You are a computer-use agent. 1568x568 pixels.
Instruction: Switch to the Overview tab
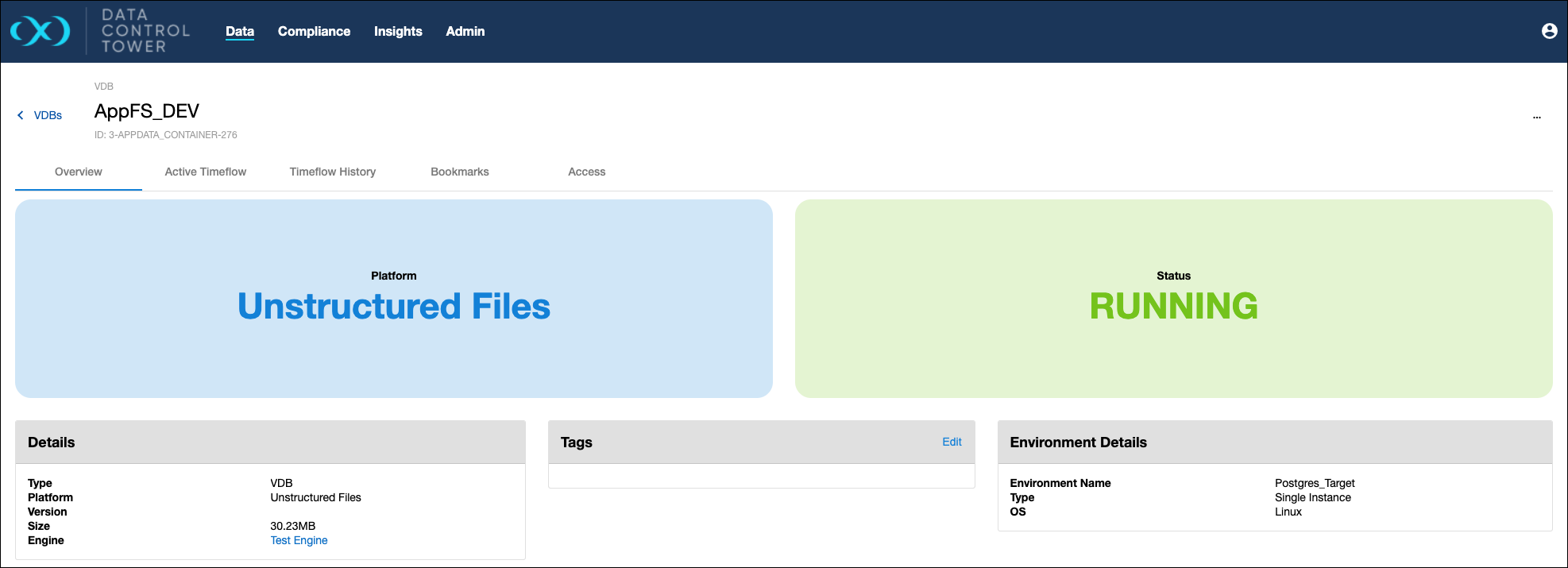point(78,172)
